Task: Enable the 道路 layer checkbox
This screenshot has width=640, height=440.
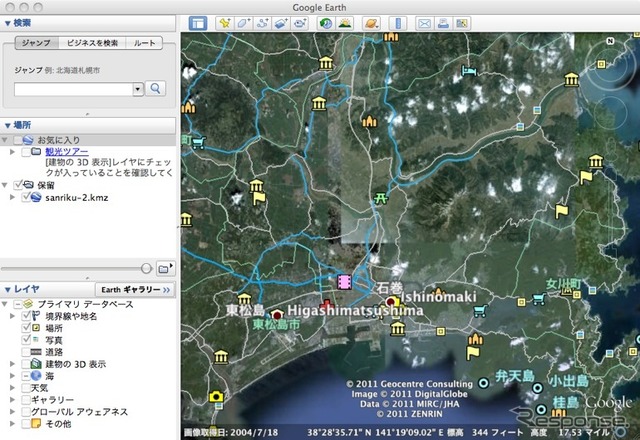Action: [26, 352]
